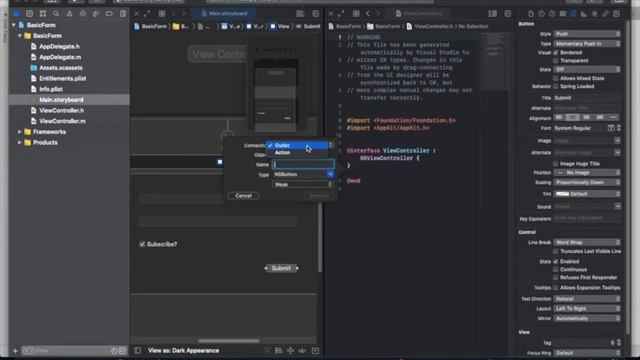Open the Type NSButton combo box arrow
Screen dimensions: 640x360
(330, 174)
